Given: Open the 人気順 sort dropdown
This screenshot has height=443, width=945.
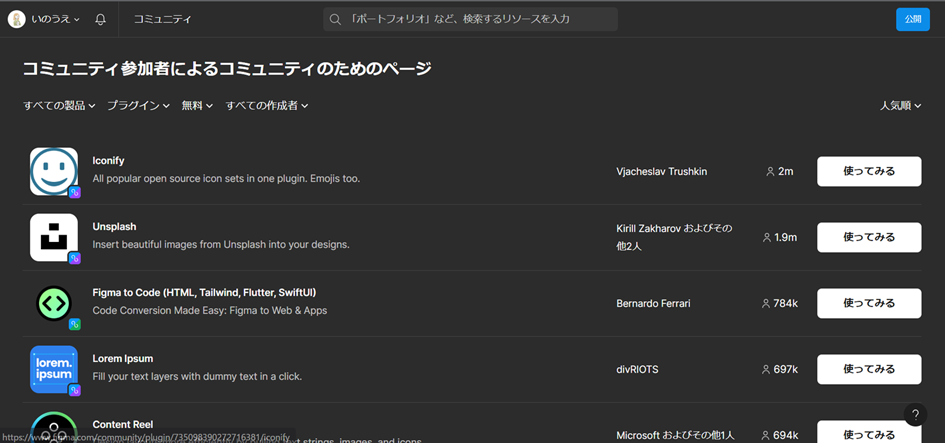Looking at the screenshot, I should [900, 105].
